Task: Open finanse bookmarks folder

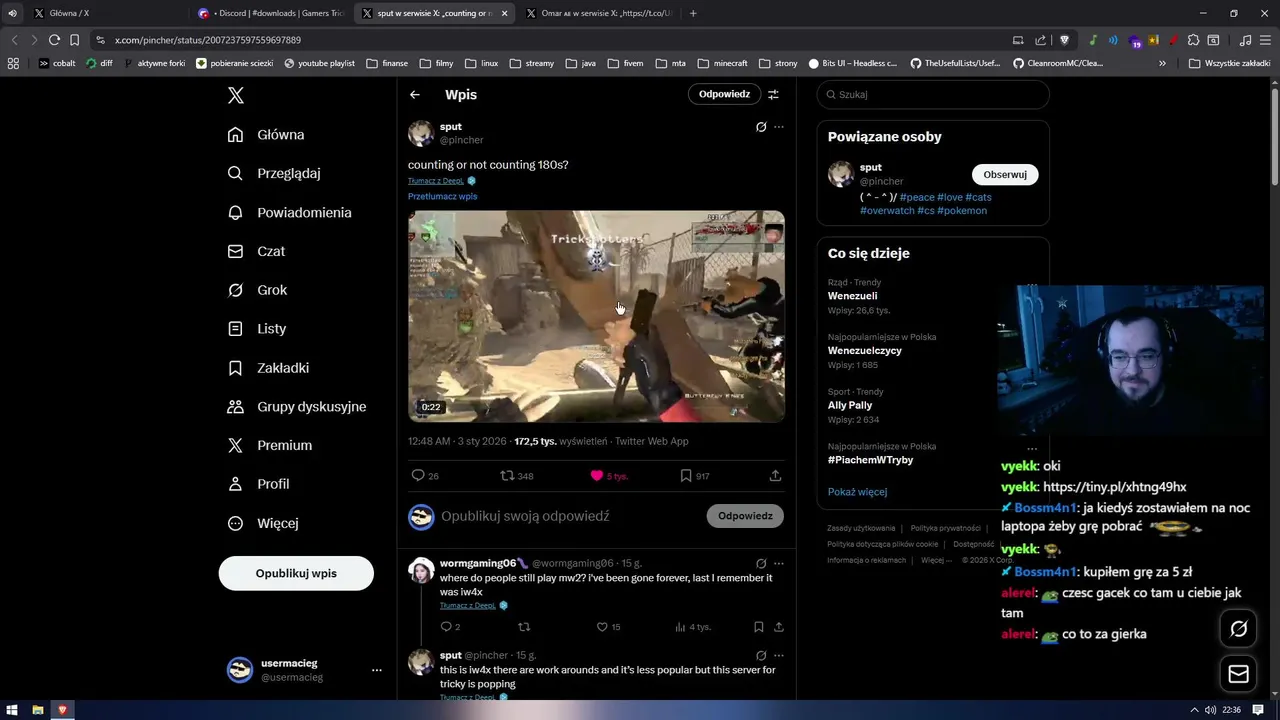Action: point(387,63)
